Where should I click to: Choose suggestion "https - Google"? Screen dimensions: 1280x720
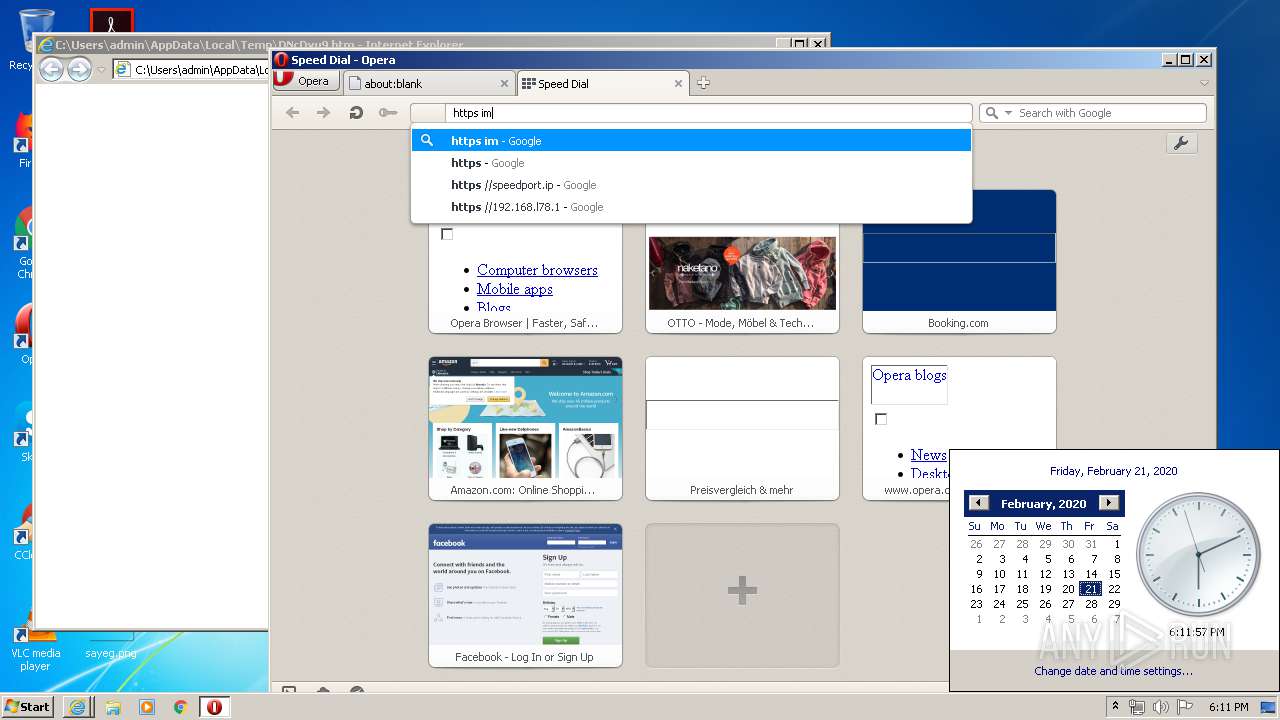pyautogui.click(x=691, y=163)
